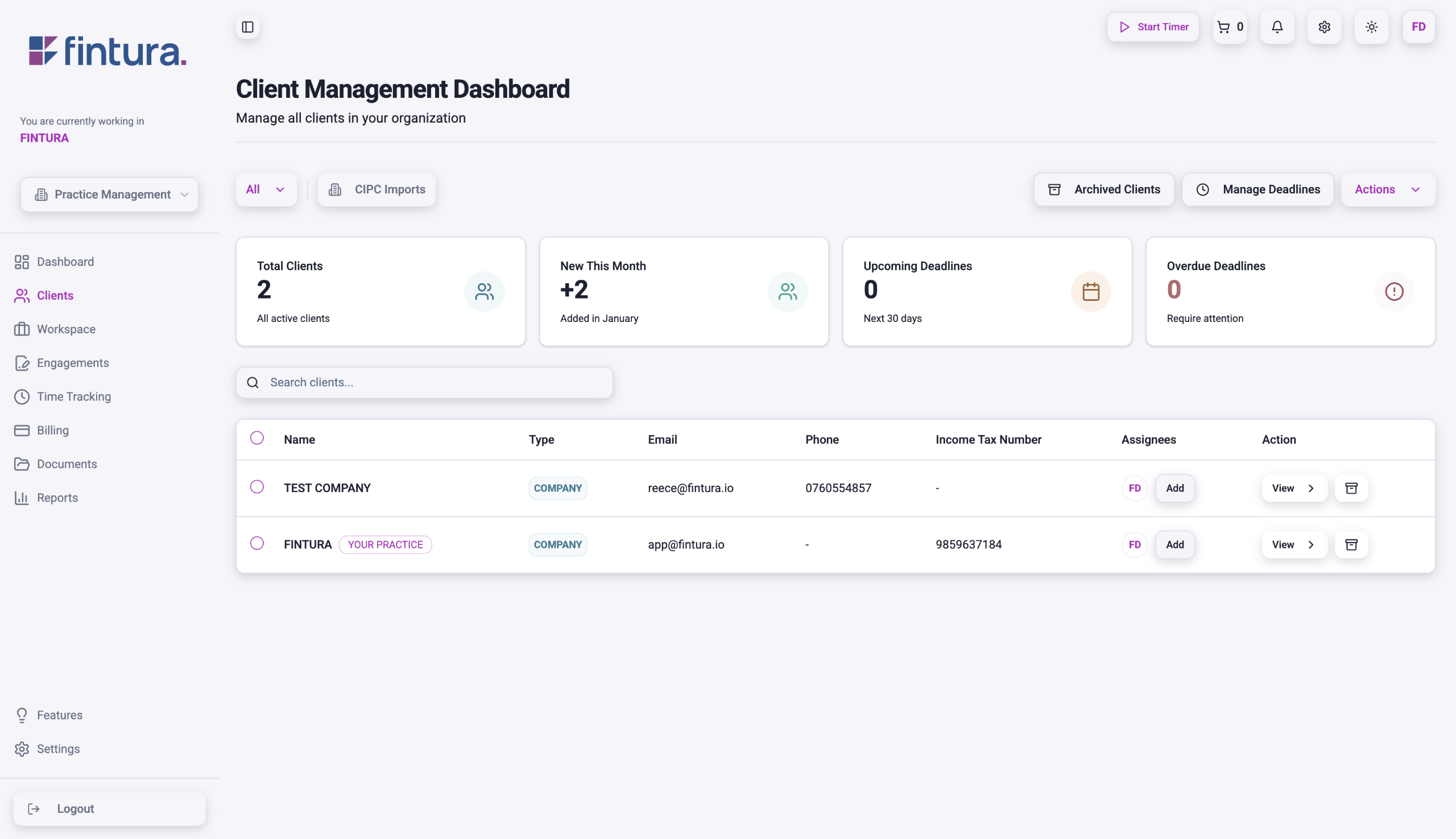Click Add assignee for TEST COMPANY

click(1174, 488)
